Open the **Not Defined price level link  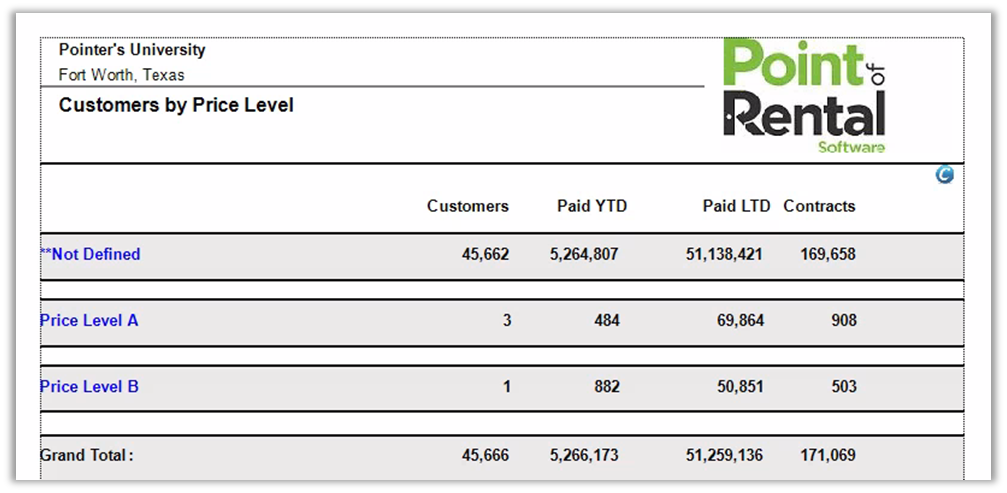(90, 254)
